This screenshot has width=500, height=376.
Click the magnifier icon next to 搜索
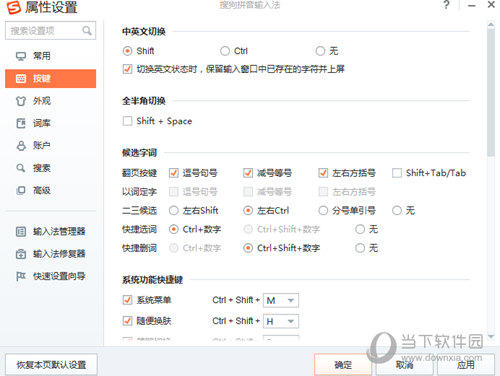coord(21,168)
